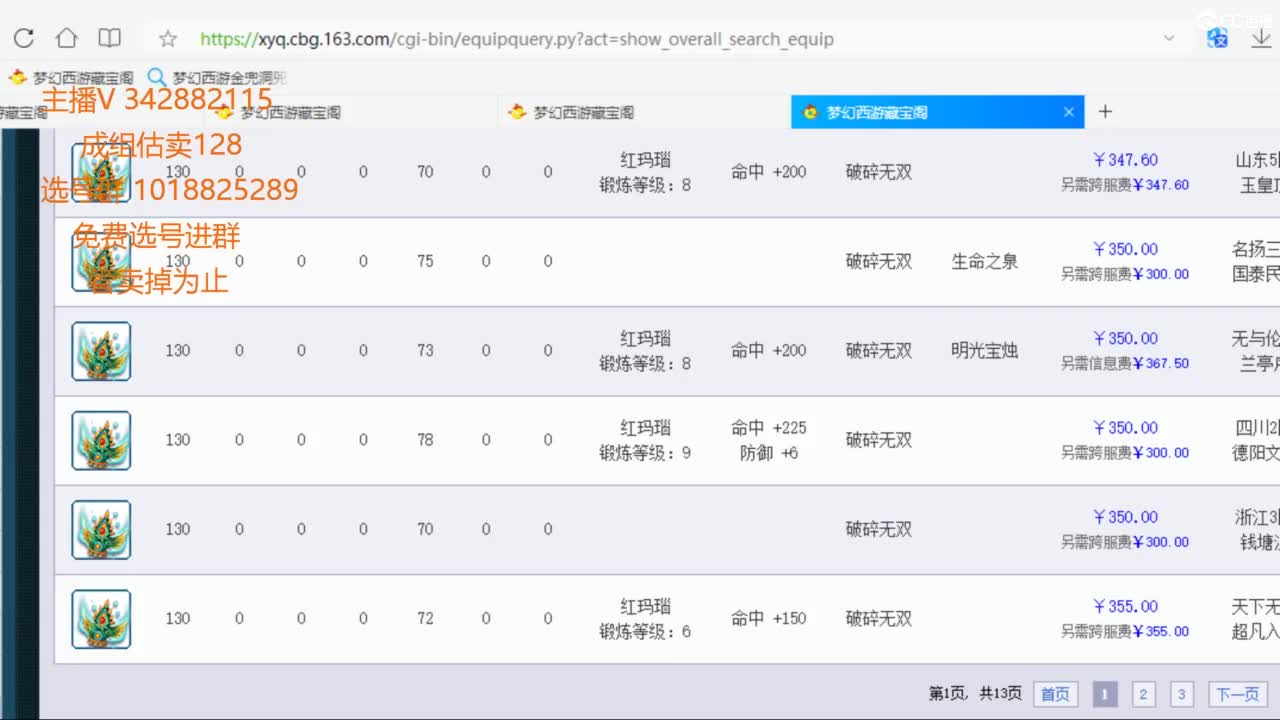
Task: Close the active 梦幻西游藏宝阁 tab
Action: (x=1069, y=112)
